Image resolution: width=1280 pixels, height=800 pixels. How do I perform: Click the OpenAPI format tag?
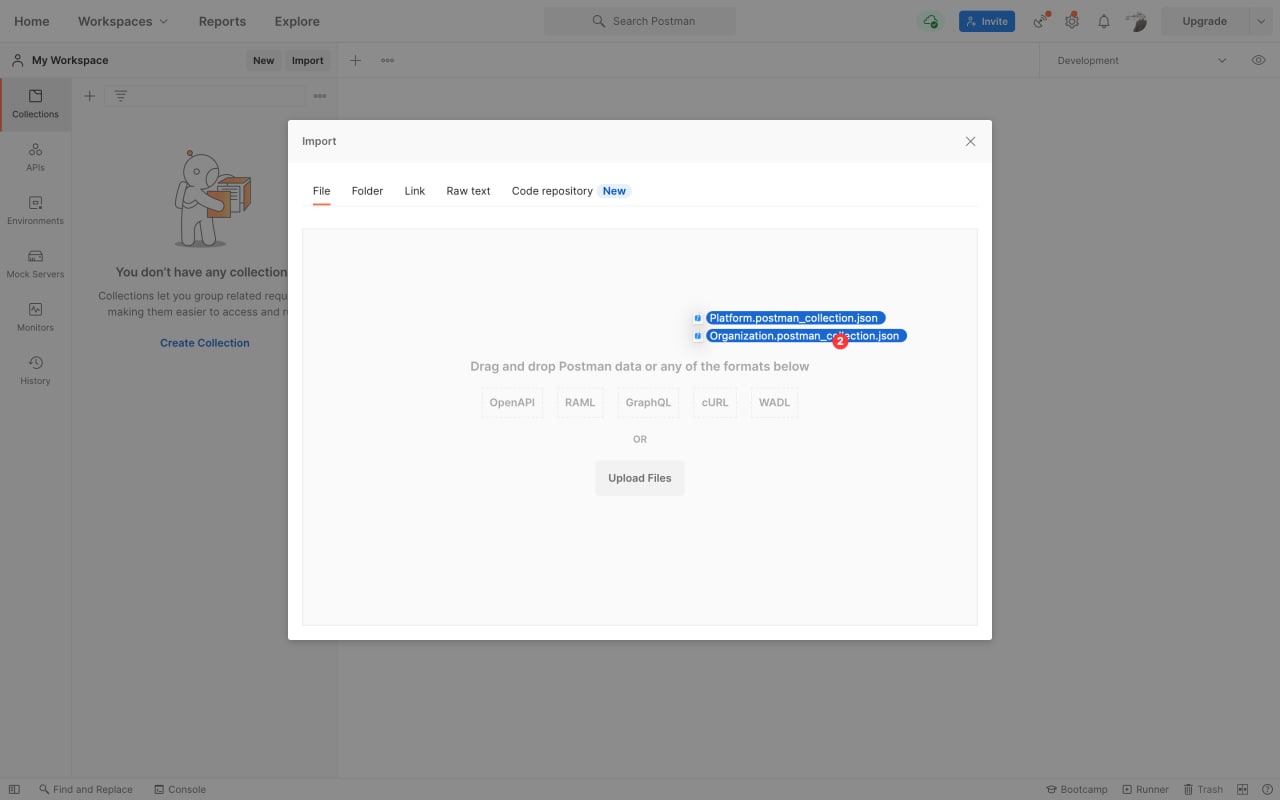point(512,403)
